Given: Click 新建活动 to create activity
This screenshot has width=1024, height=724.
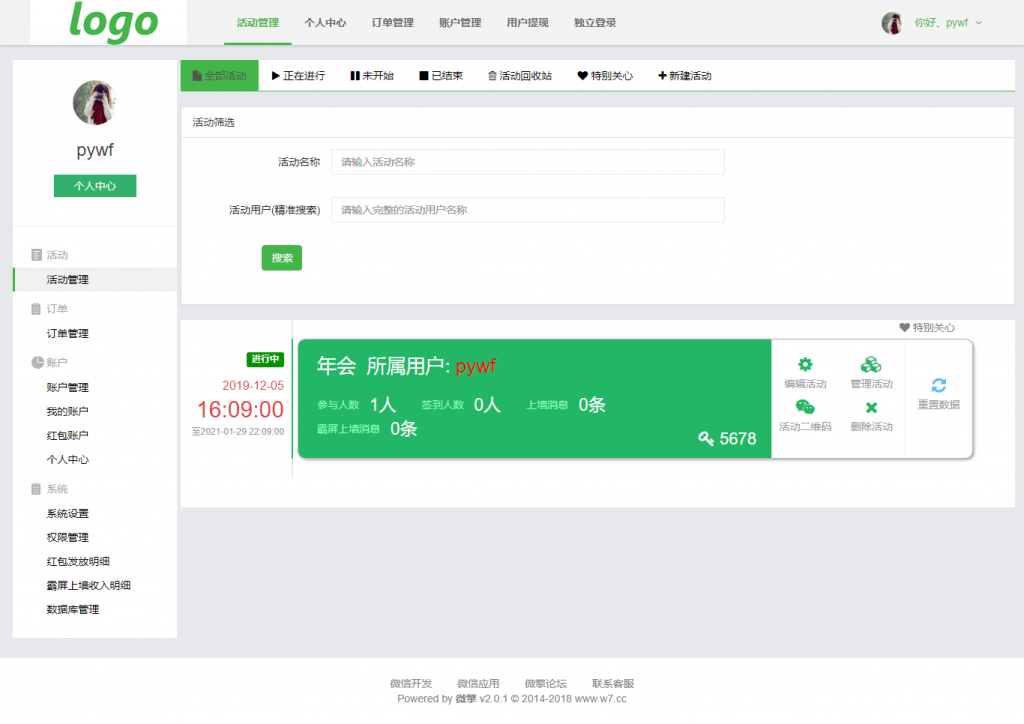Looking at the screenshot, I should 684,76.
